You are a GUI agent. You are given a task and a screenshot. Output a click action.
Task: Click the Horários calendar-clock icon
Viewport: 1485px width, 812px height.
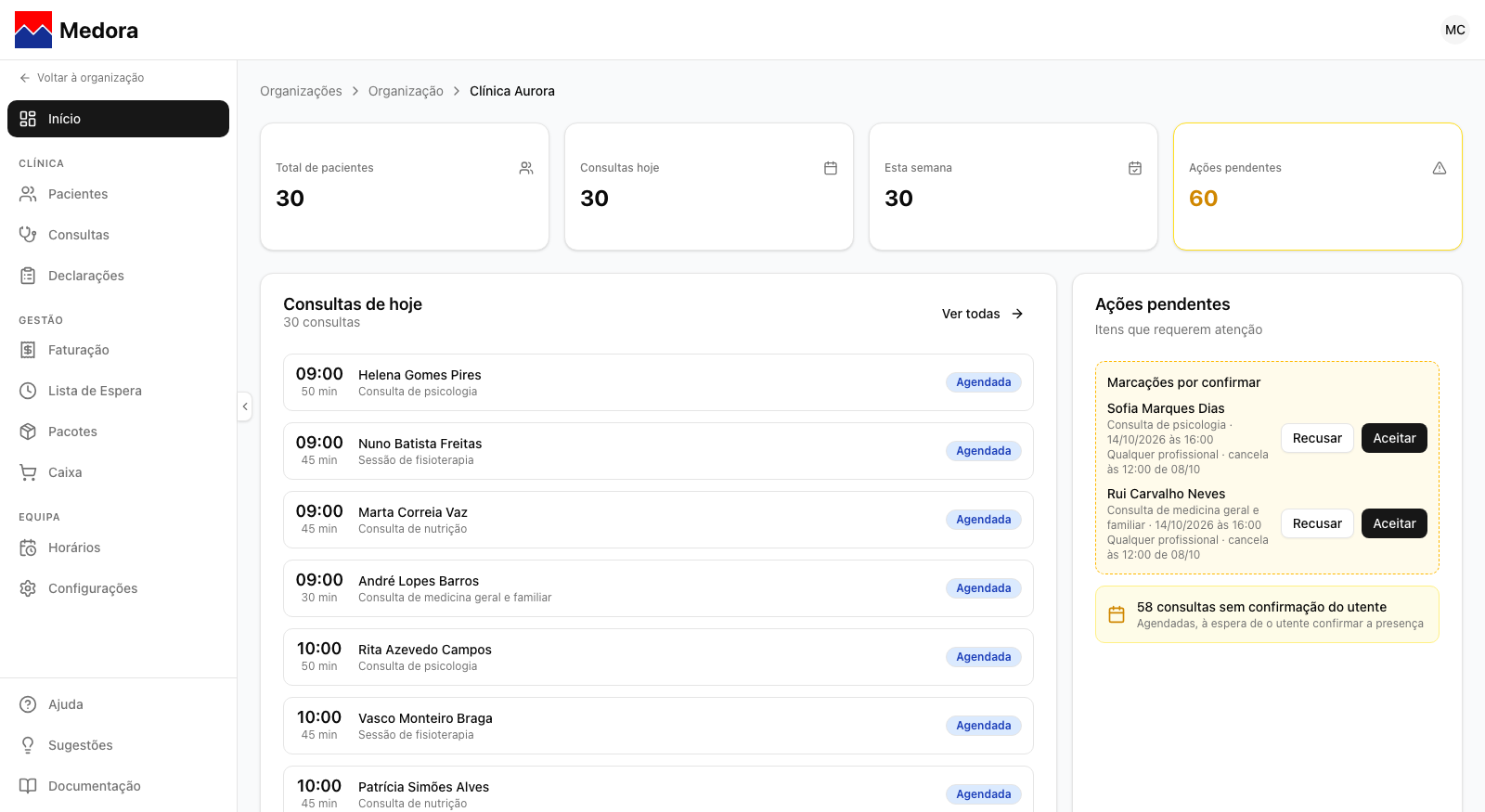pos(28,548)
